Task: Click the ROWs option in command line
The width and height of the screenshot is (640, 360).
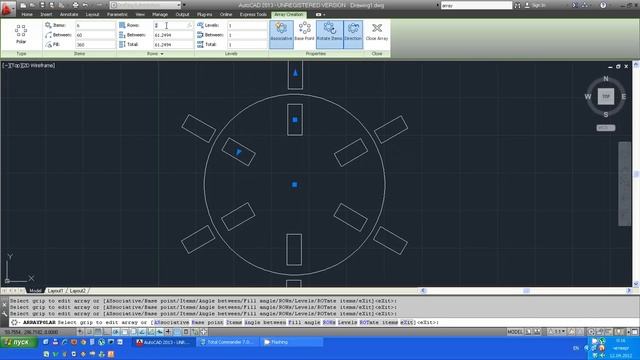Action: [x=329, y=322]
